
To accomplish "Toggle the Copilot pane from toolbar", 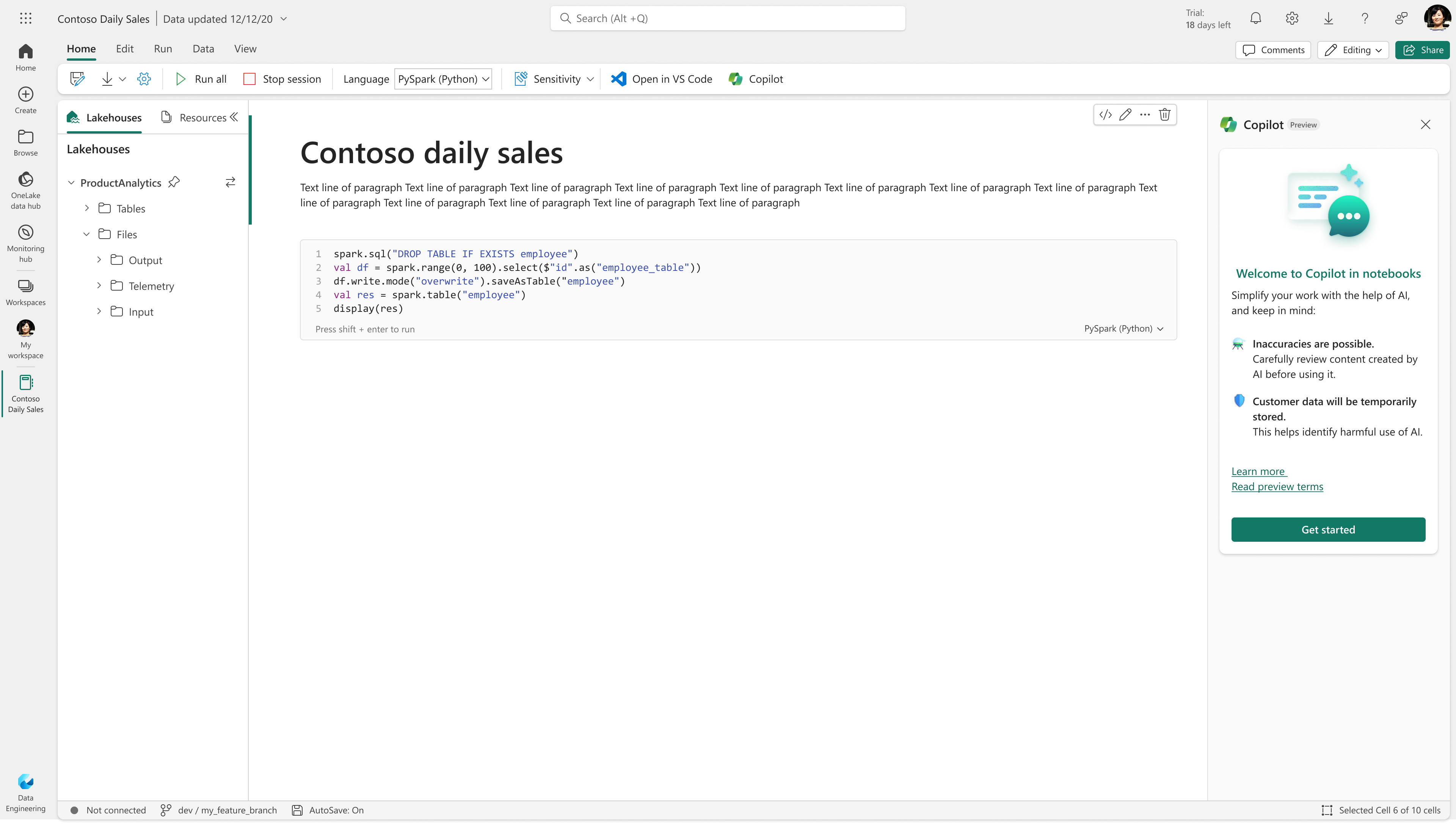I will (x=756, y=79).
